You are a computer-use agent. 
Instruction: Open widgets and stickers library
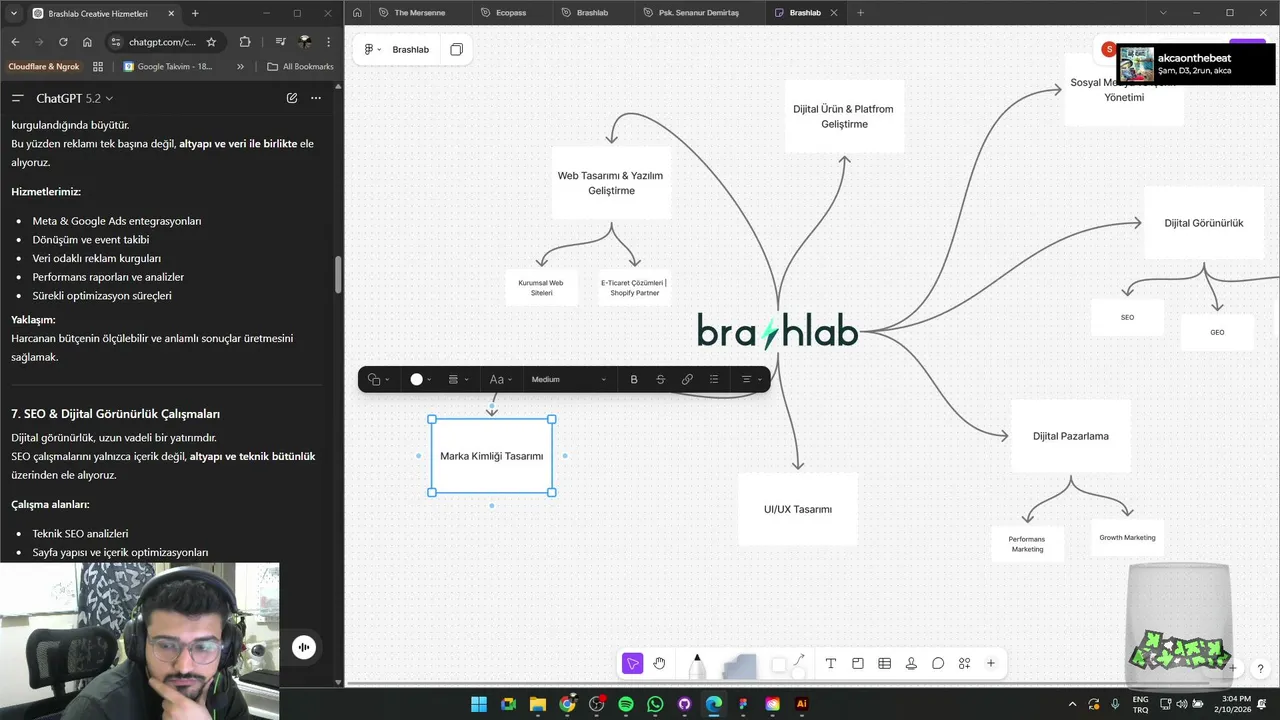coord(964,663)
